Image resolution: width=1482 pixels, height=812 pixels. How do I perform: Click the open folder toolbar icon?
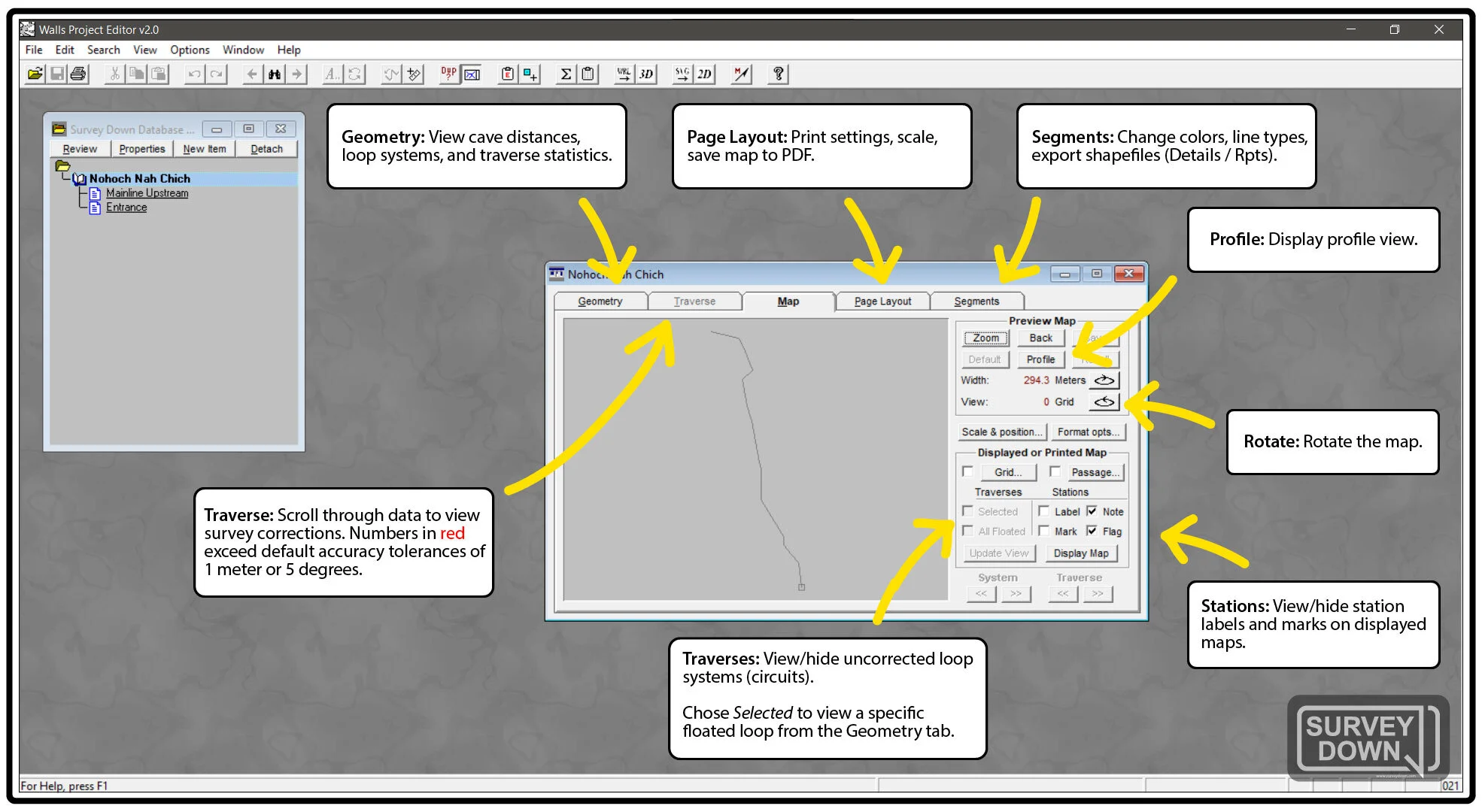pyautogui.click(x=35, y=74)
